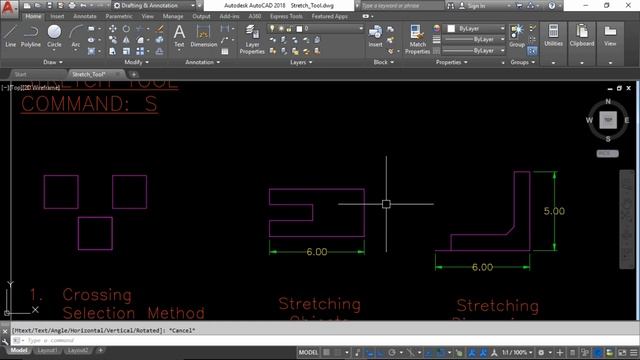
Task: Switch to the Start file tab
Action: tap(20, 74)
